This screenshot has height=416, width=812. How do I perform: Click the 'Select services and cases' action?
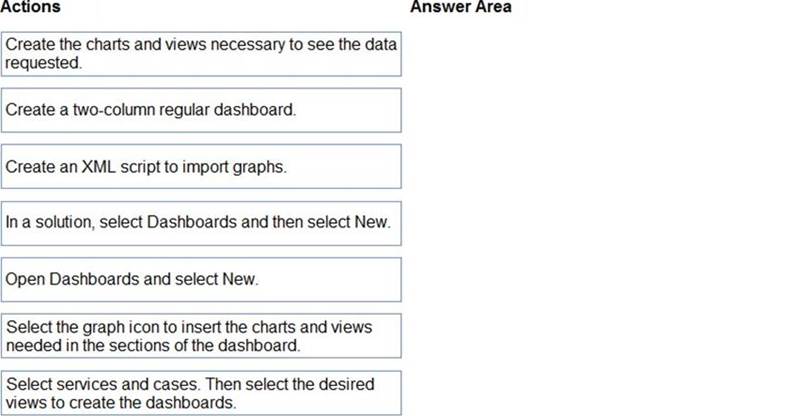200,393
